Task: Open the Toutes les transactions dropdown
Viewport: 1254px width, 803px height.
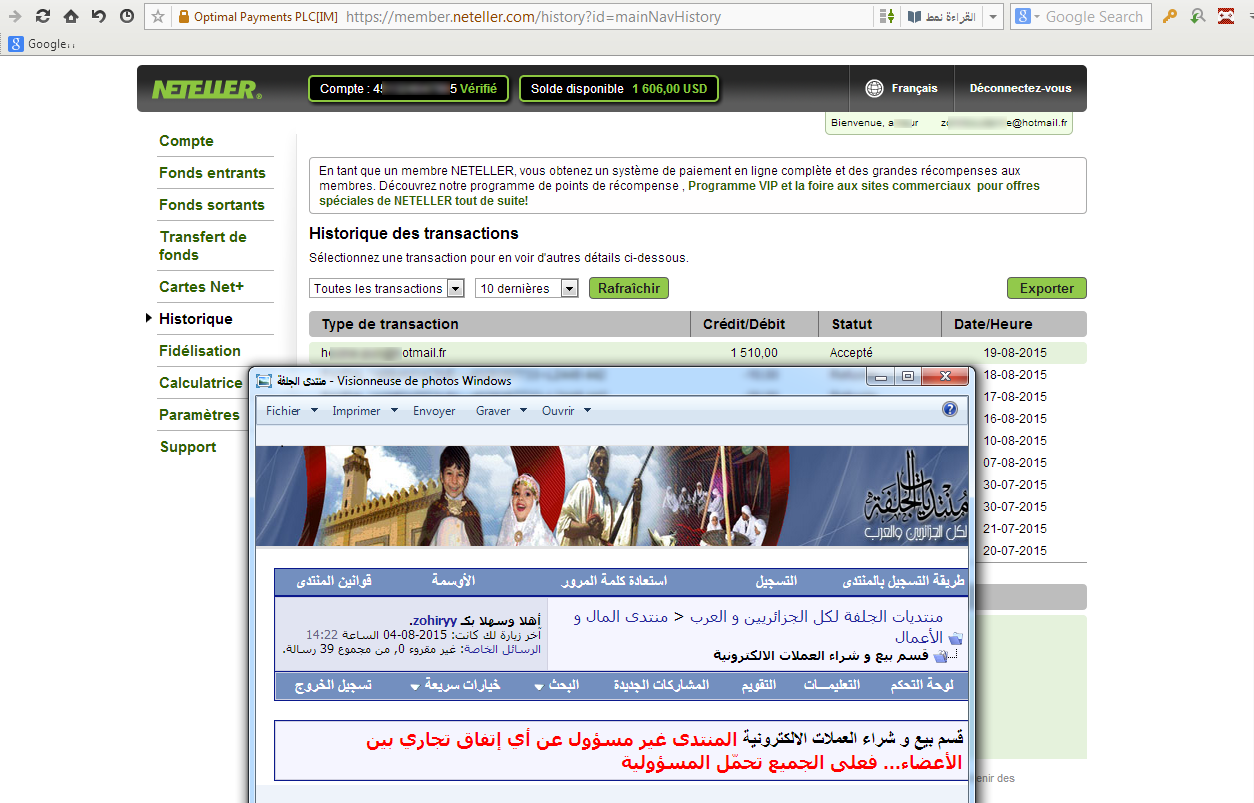Action: click(387, 288)
